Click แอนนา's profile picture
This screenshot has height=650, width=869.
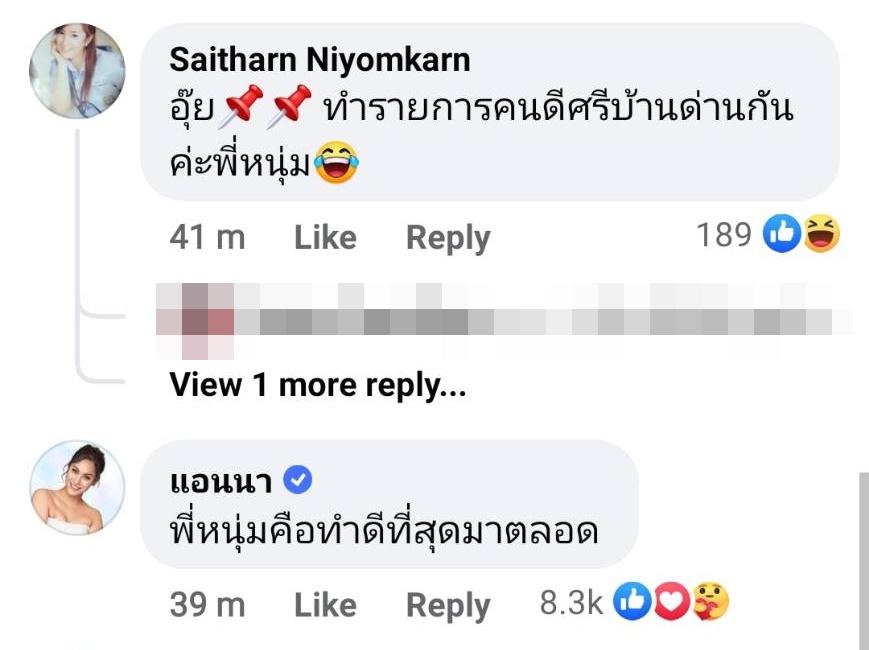(77, 487)
